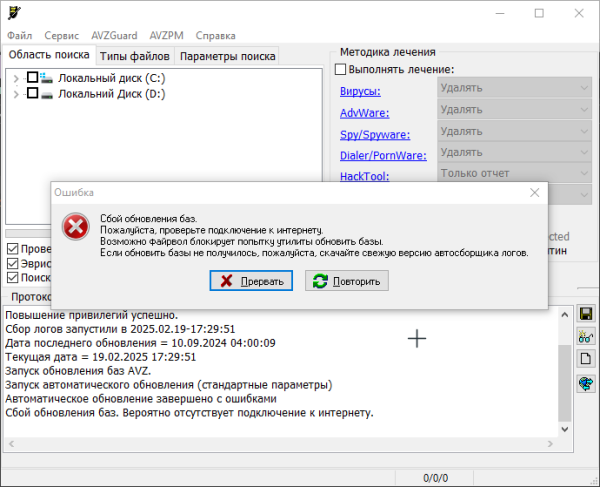
Task: Follow the Вирусы link
Action: 360,91
